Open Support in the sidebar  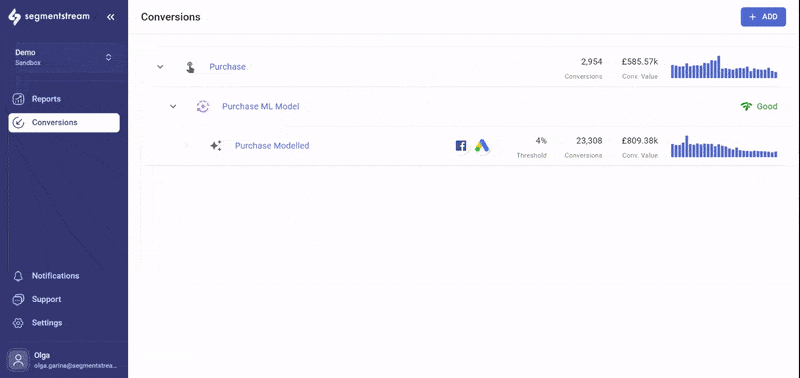click(64, 299)
